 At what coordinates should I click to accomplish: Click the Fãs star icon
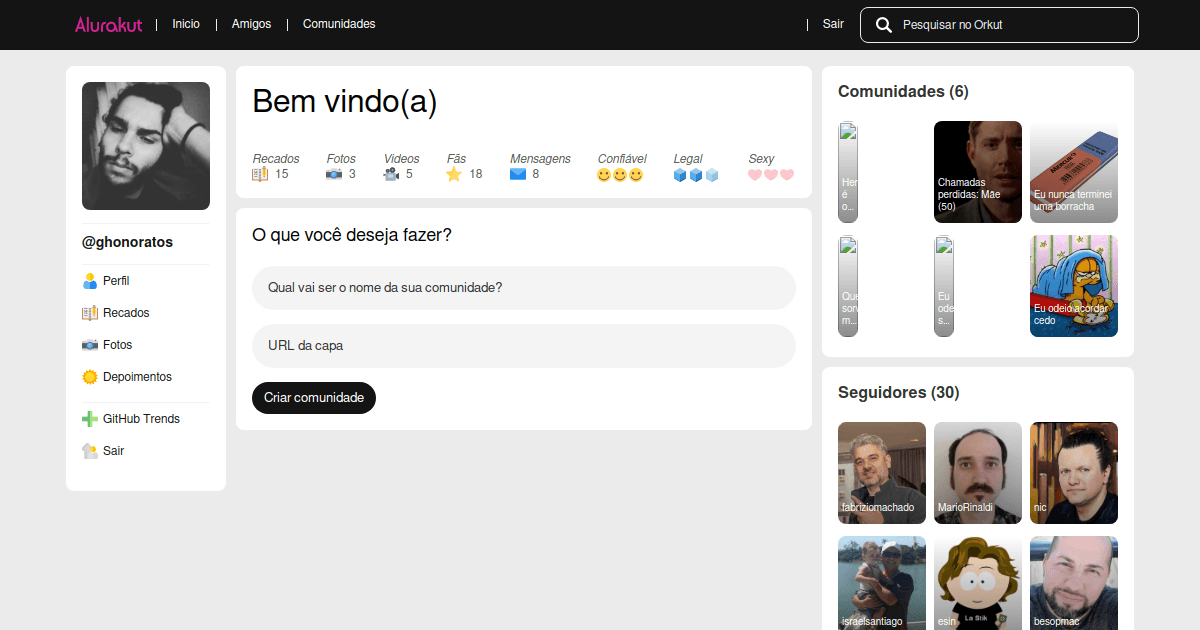454,174
